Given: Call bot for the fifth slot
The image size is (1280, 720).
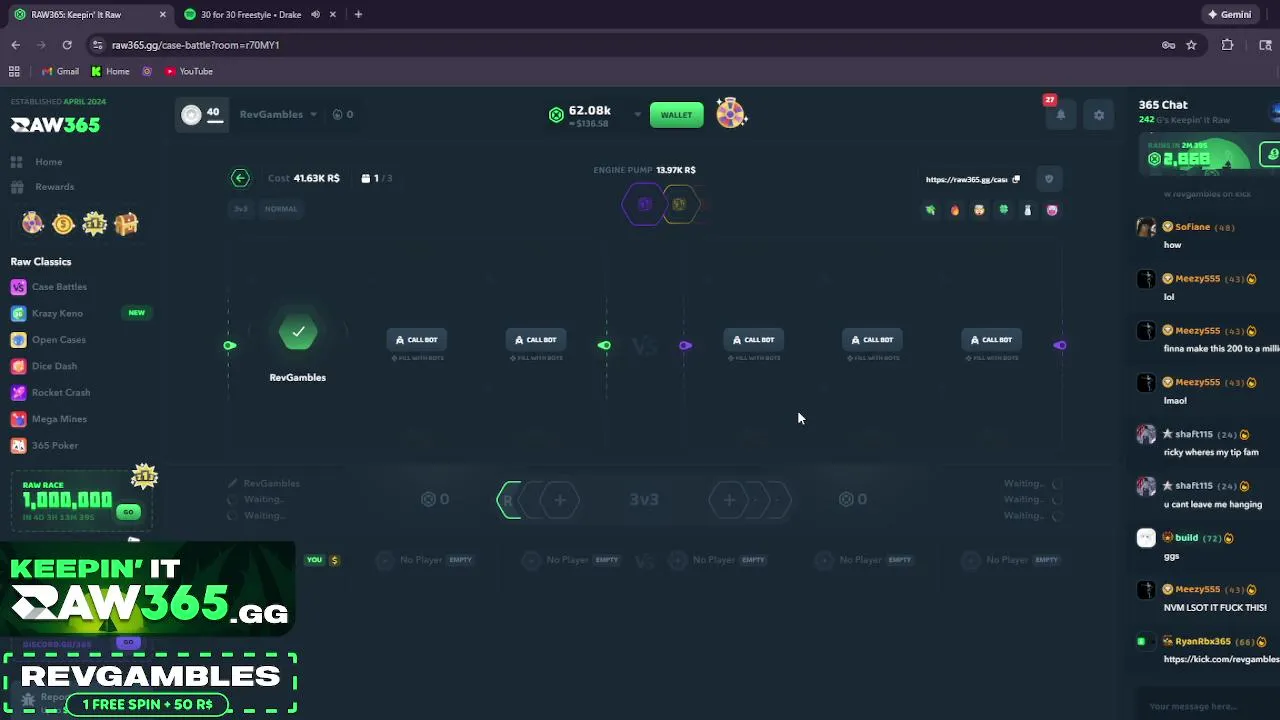Looking at the screenshot, I should tap(872, 340).
